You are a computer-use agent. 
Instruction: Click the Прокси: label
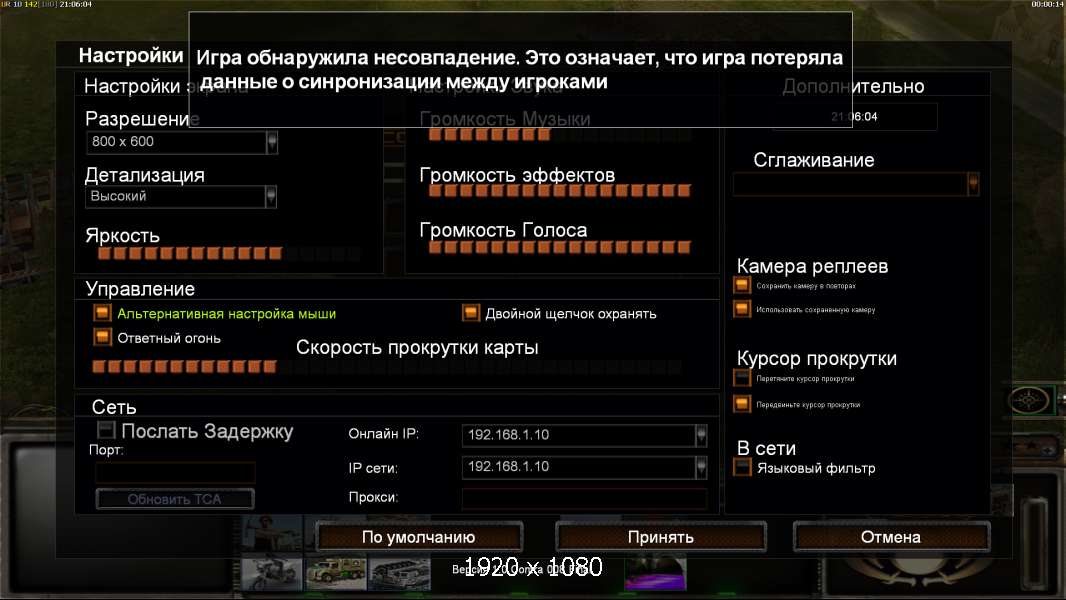point(373,497)
